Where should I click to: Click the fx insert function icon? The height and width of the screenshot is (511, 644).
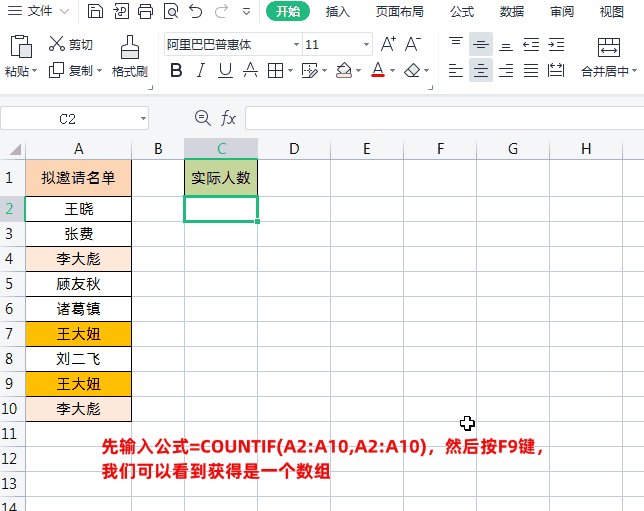pyautogui.click(x=228, y=118)
